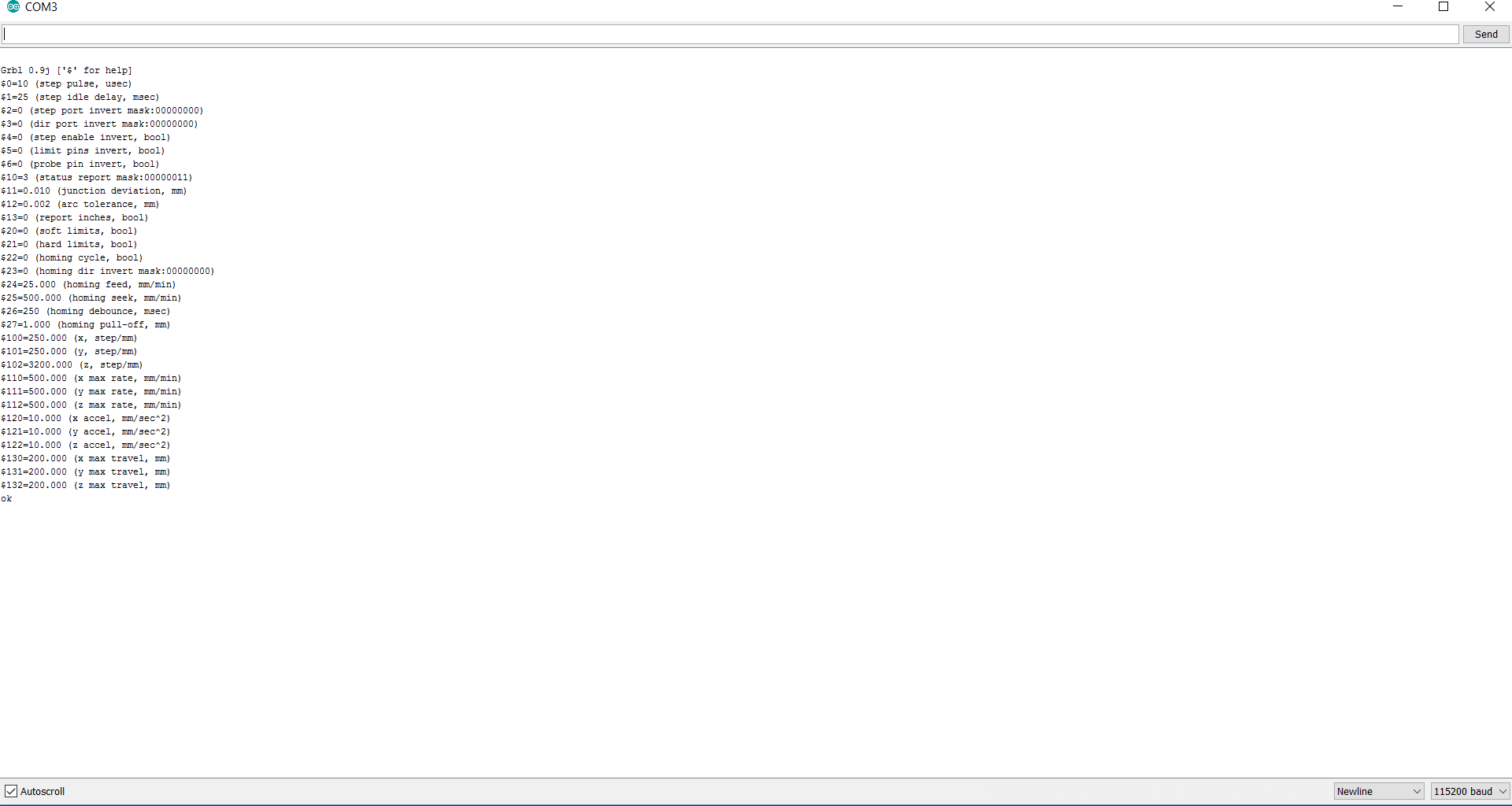Click the final ok response line
Viewport: 1512px width, 806px height.
point(6,499)
